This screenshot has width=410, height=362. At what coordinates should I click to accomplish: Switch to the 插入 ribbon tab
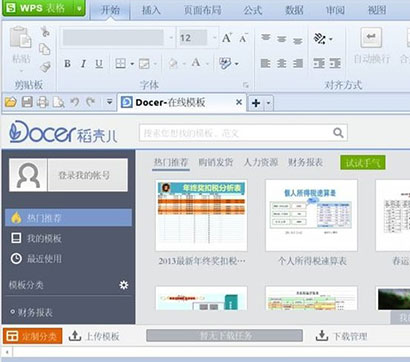click(151, 10)
